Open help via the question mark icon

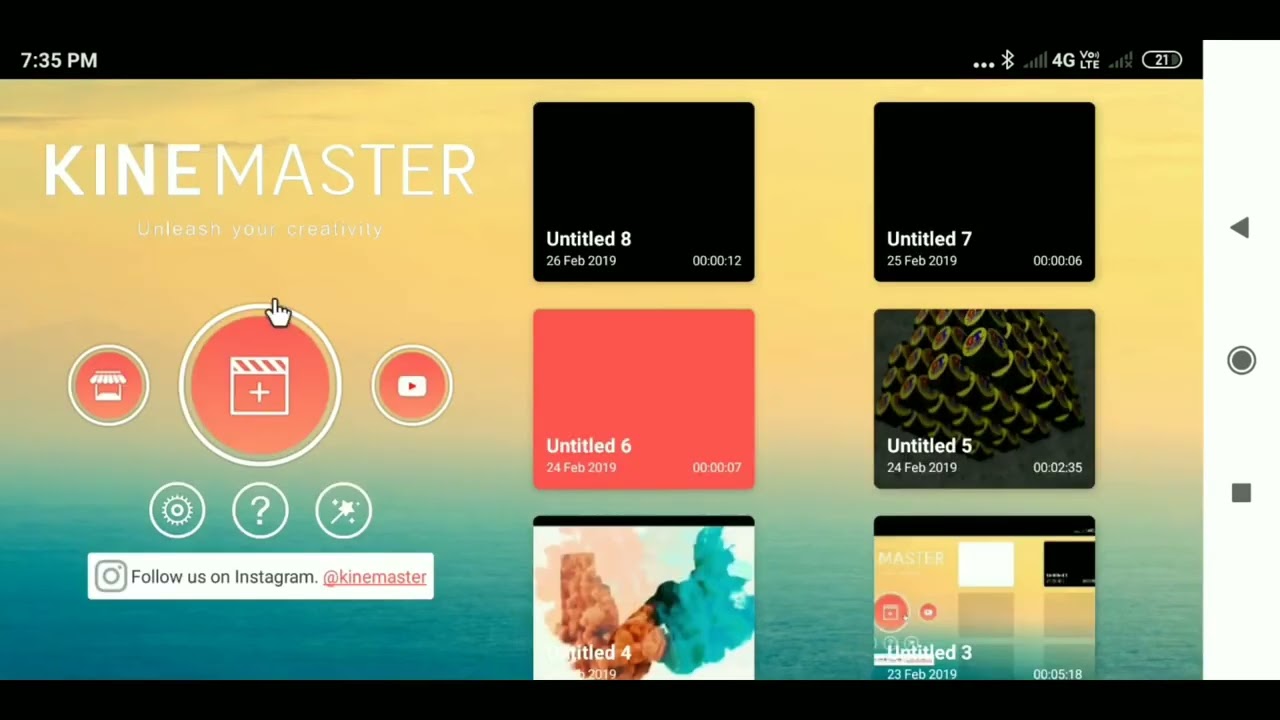click(260, 511)
